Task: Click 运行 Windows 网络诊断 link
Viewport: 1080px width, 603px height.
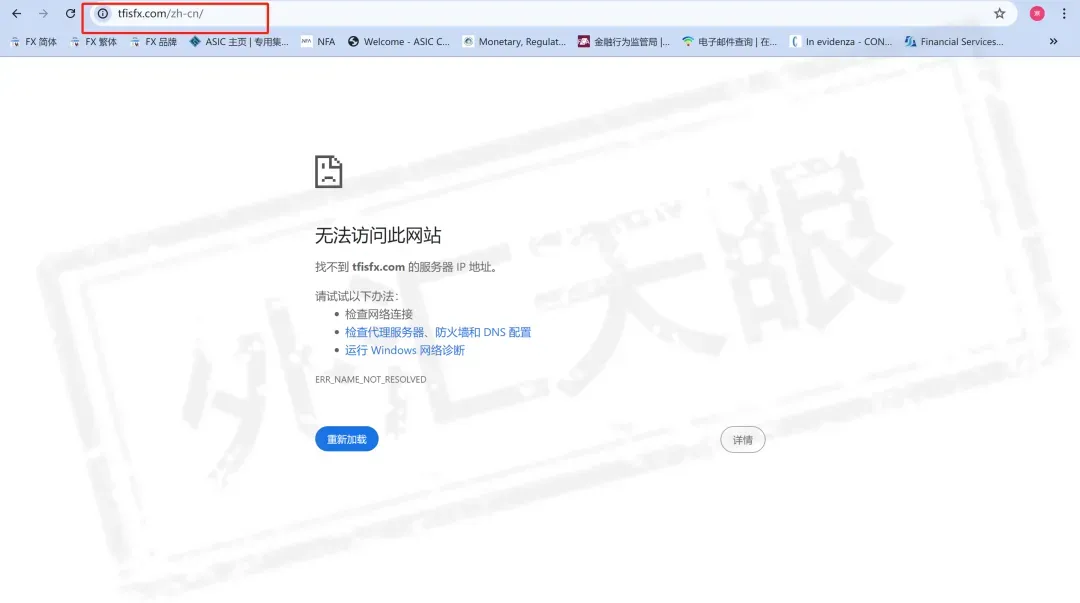Action: pyautogui.click(x=404, y=350)
